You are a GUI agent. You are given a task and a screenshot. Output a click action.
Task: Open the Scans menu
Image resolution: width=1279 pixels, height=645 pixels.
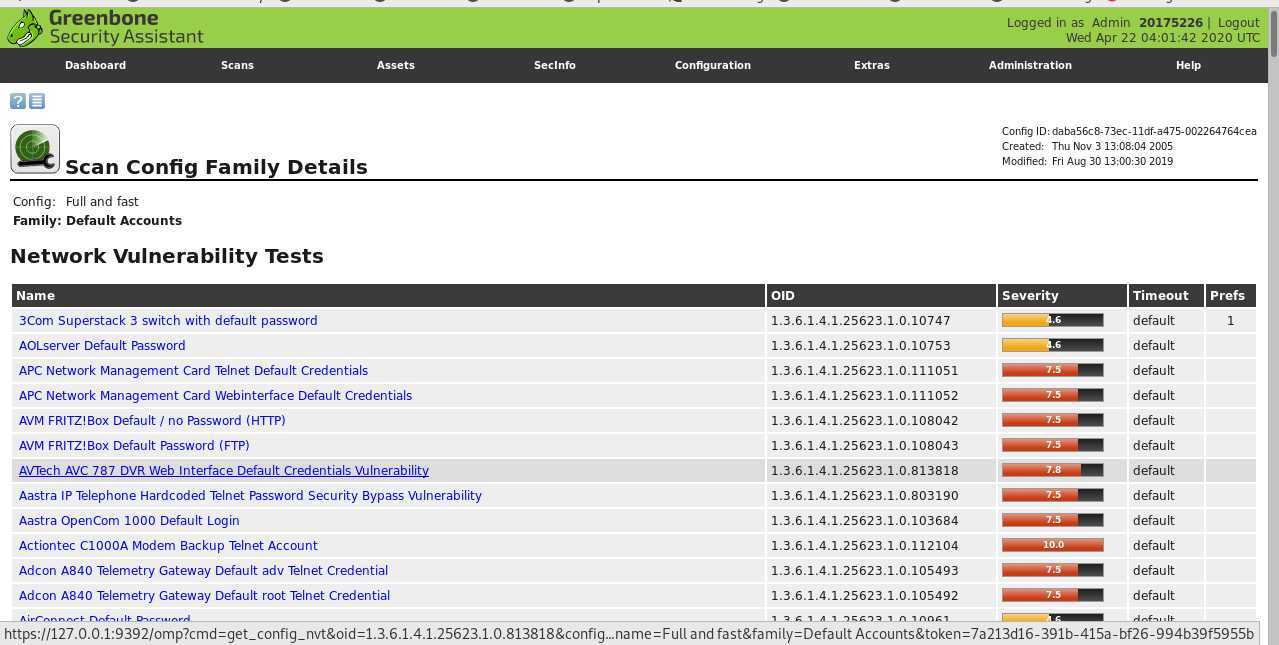point(237,65)
